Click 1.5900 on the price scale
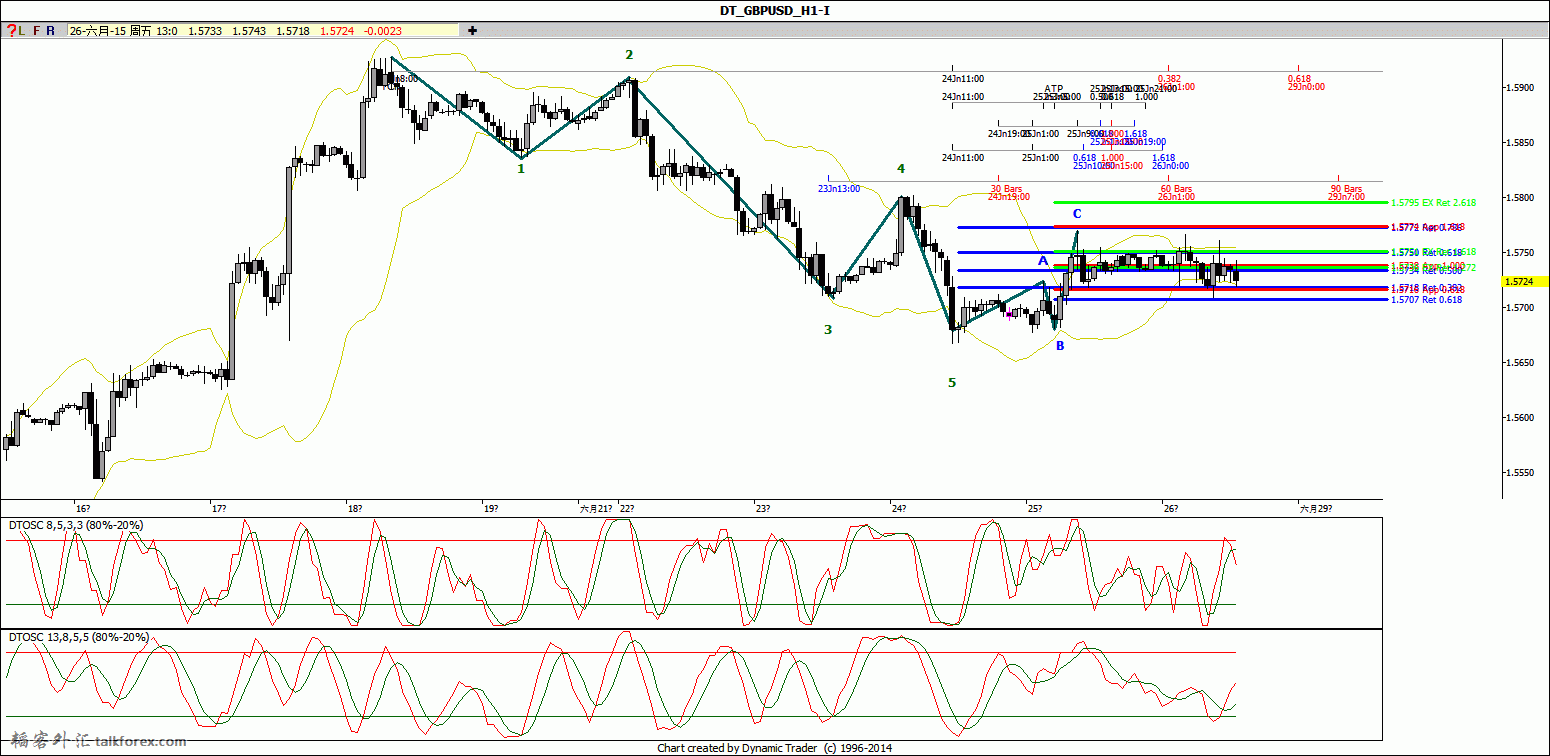The height and width of the screenshot is (756, 1550). click(x=1520, y=88)
